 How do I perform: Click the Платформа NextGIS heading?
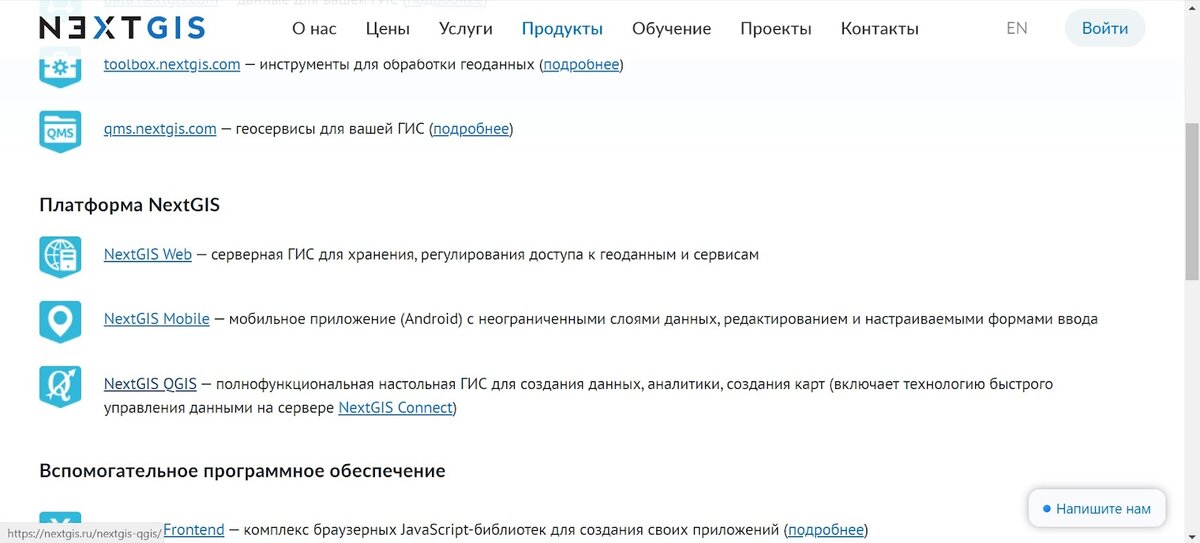(130, 205)
